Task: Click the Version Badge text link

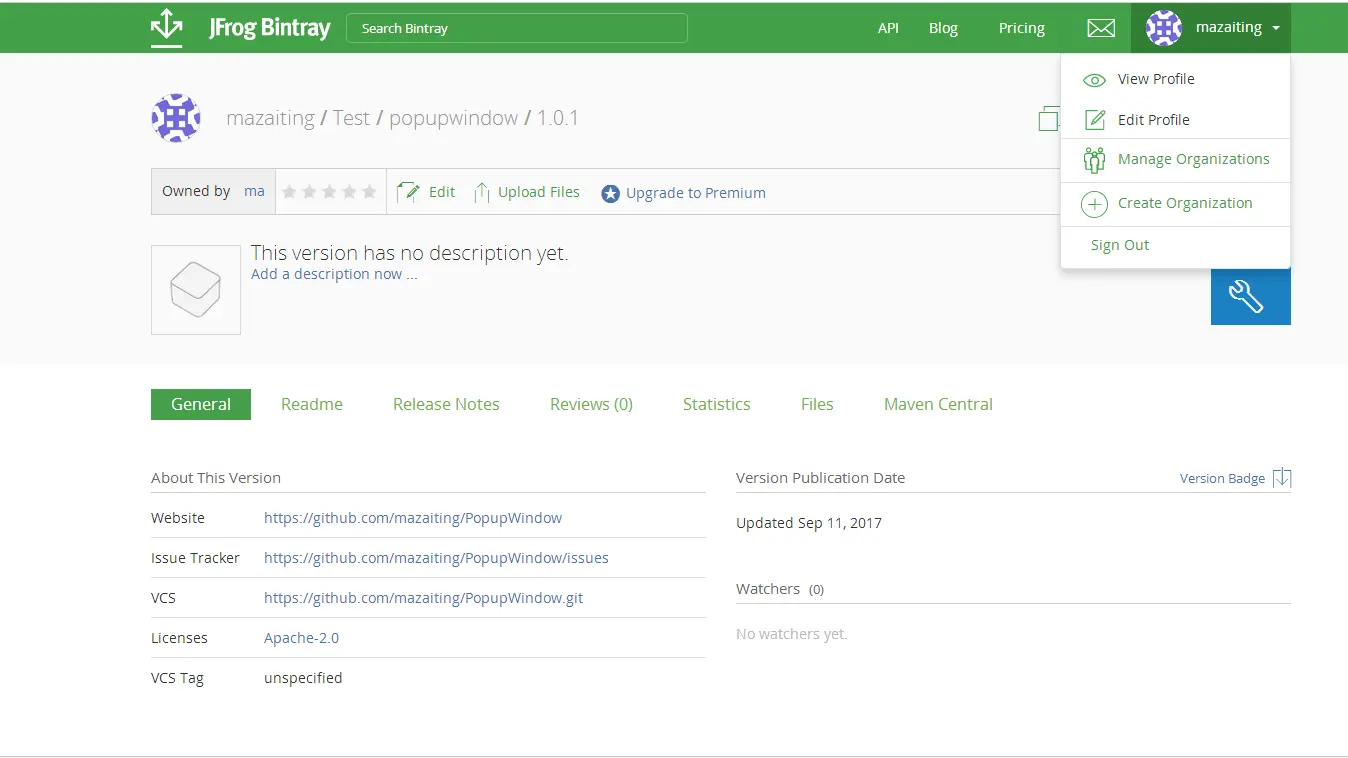Action: click(x=1222, y=478)
